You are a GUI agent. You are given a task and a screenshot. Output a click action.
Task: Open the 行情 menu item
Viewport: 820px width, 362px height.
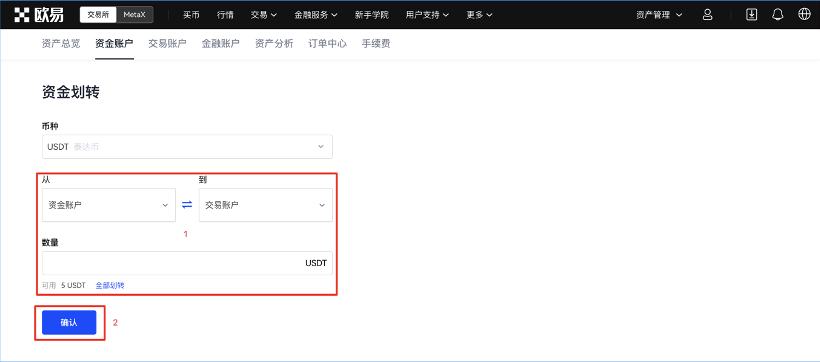[225, 15]
